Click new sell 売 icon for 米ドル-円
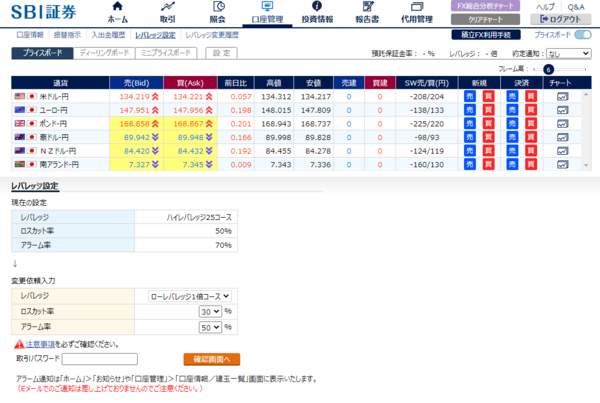Viewport: 600px width, 403px height. (470, 96)
